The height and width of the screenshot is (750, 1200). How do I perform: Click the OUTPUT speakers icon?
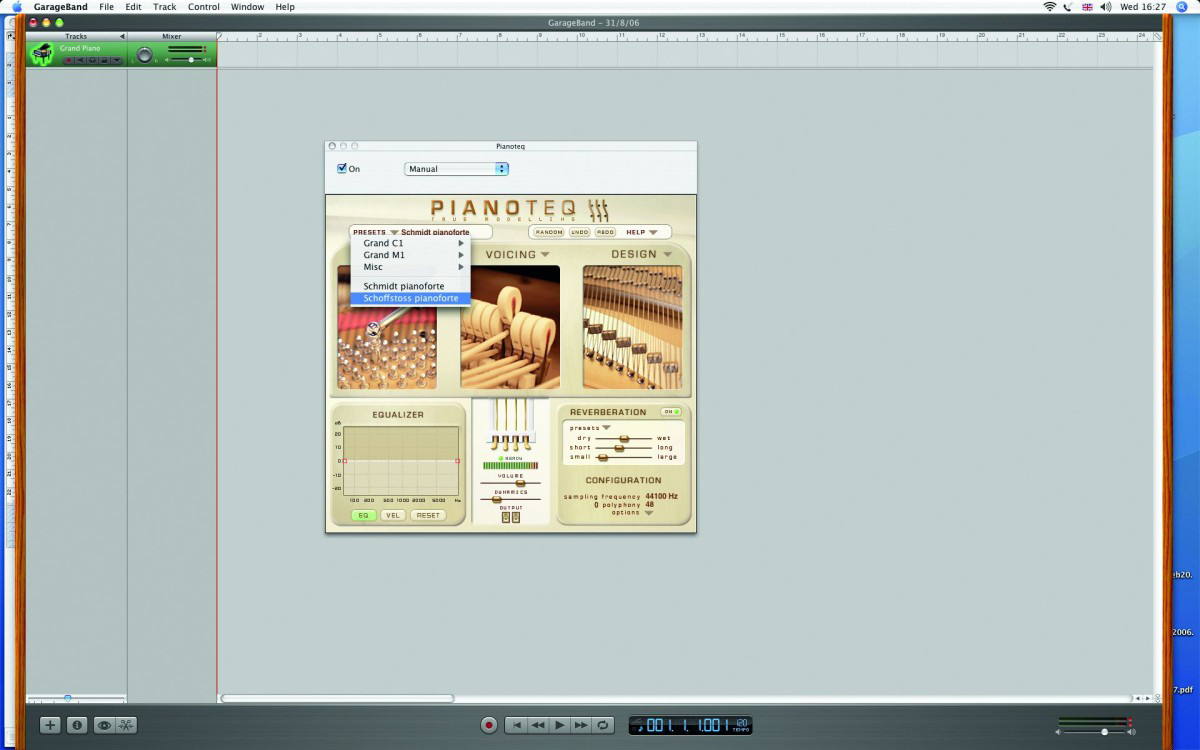click(511, 517)
